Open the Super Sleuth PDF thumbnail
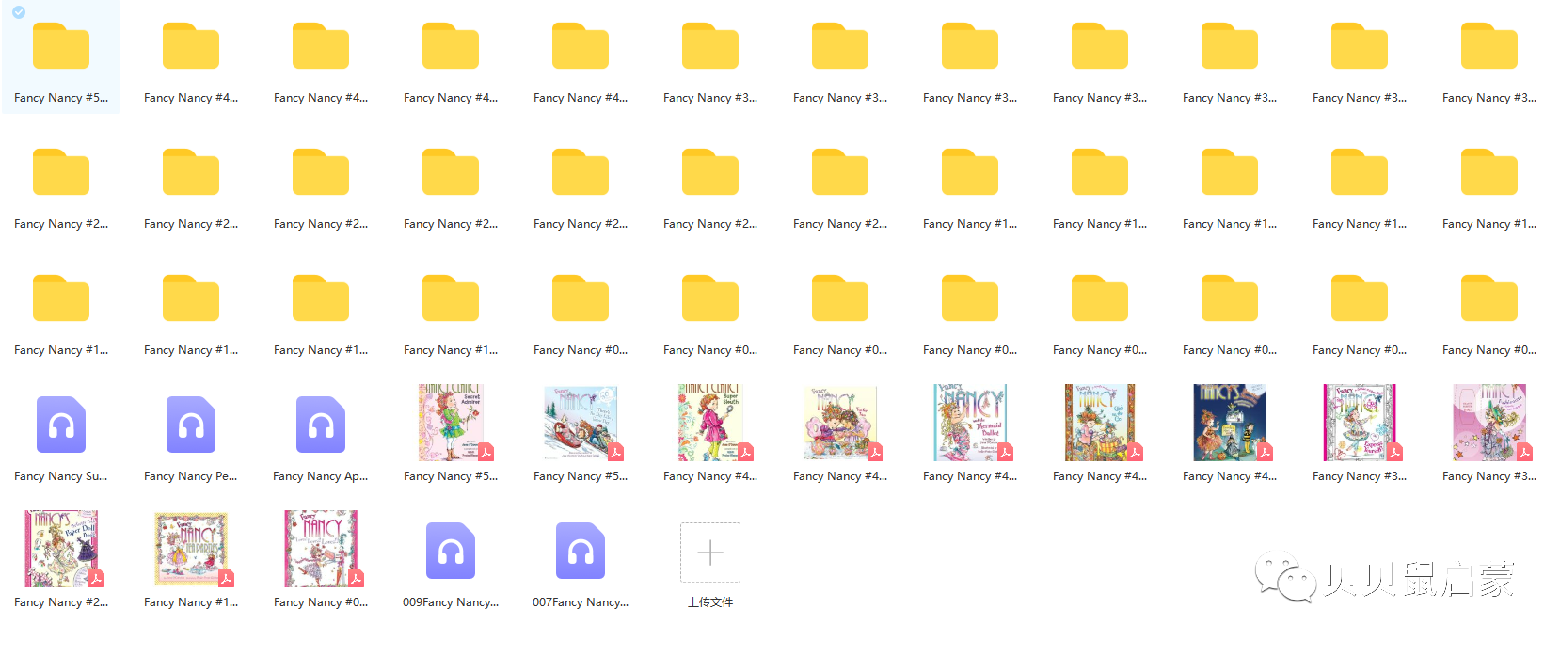 [x=710, y=422]
